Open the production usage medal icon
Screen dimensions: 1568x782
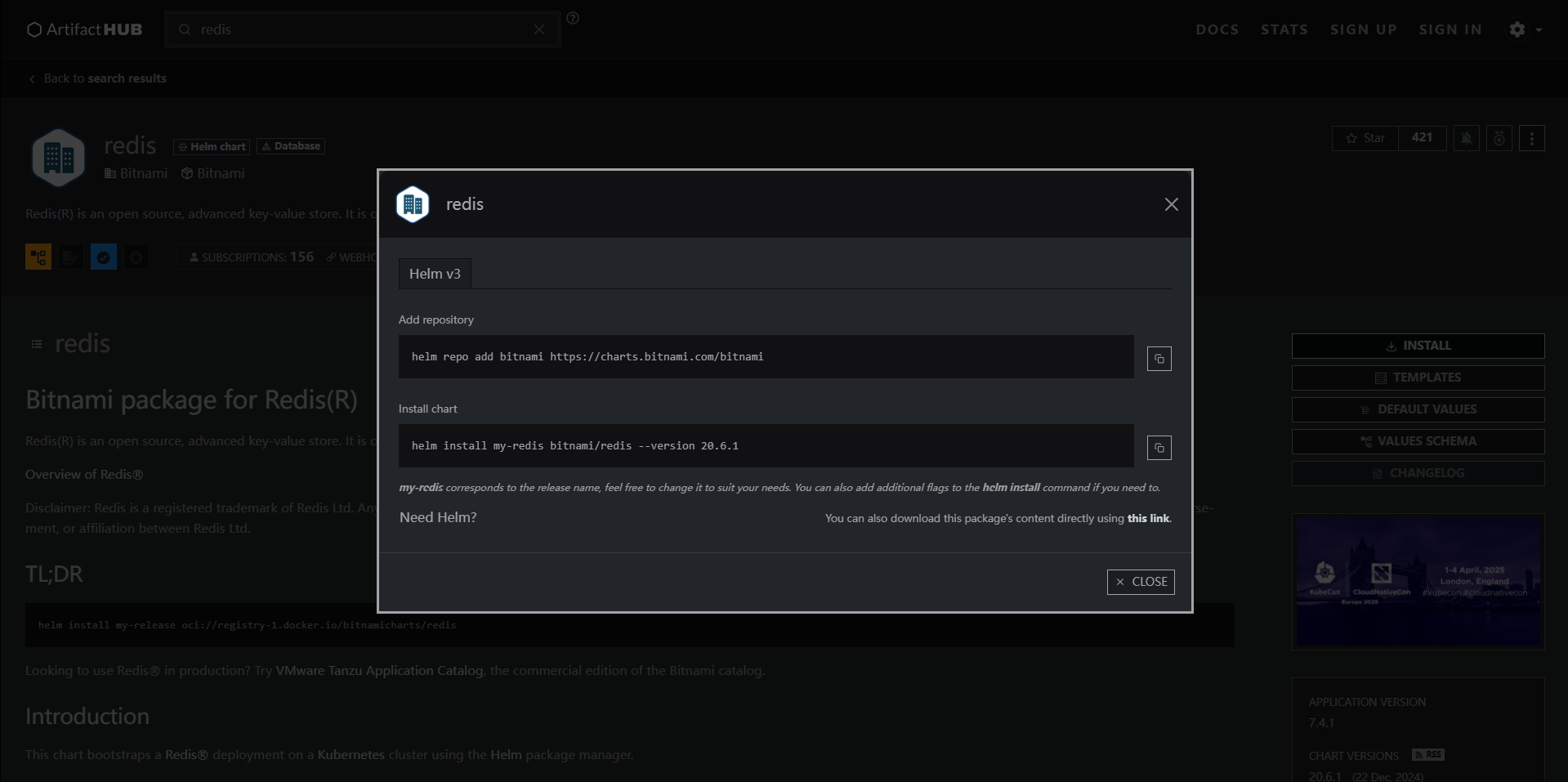click(1499, 138)
